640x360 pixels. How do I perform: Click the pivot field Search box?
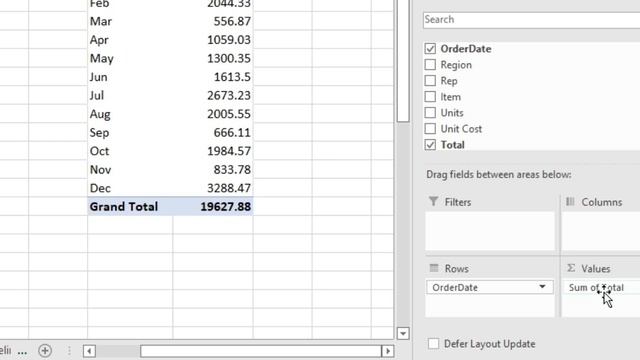[x=531, y=20]
